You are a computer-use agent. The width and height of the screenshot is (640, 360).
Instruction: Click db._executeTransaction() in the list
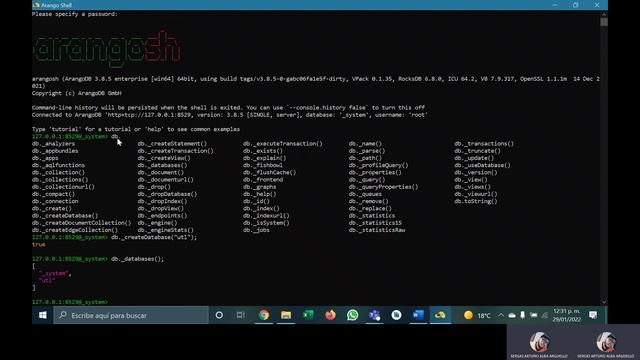tap(283, 144)
